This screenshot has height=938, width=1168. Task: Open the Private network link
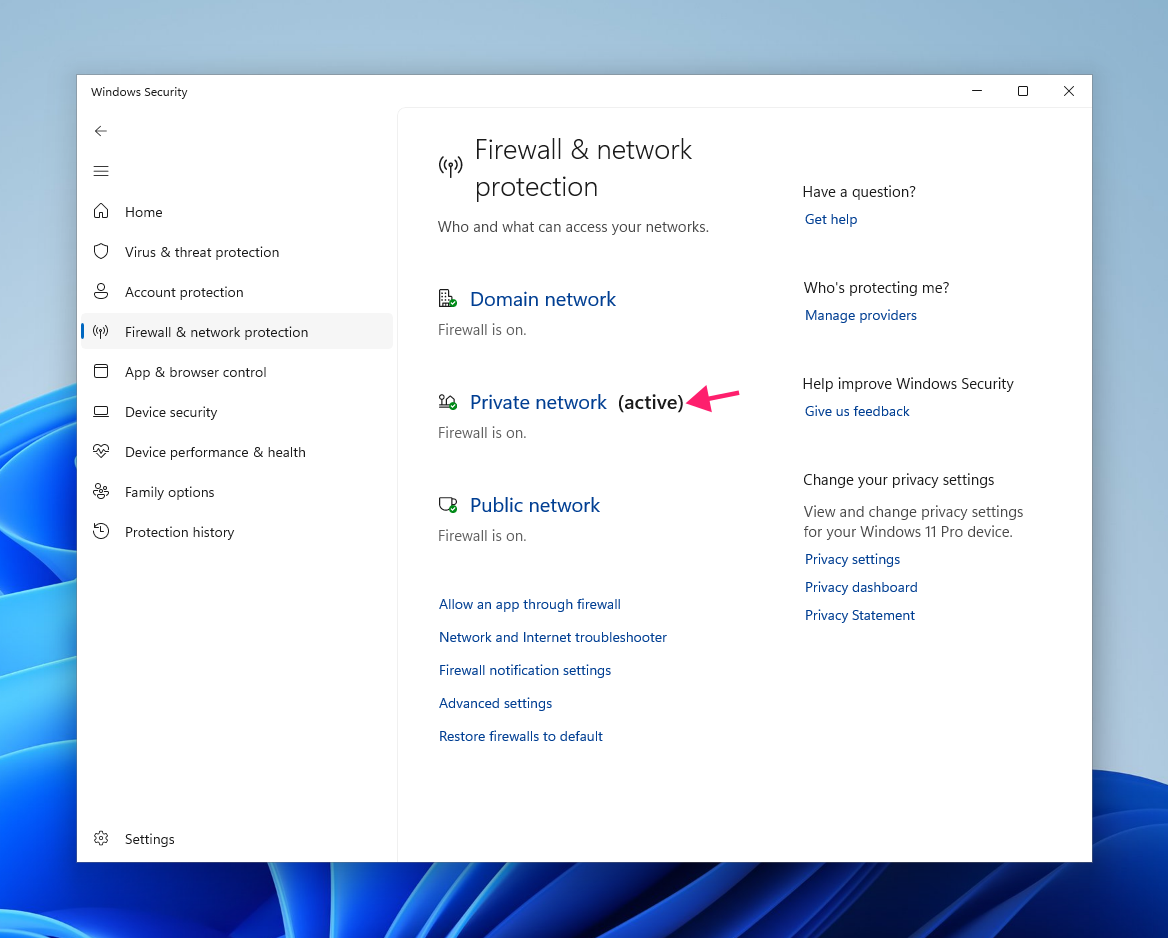click(538, 402)
